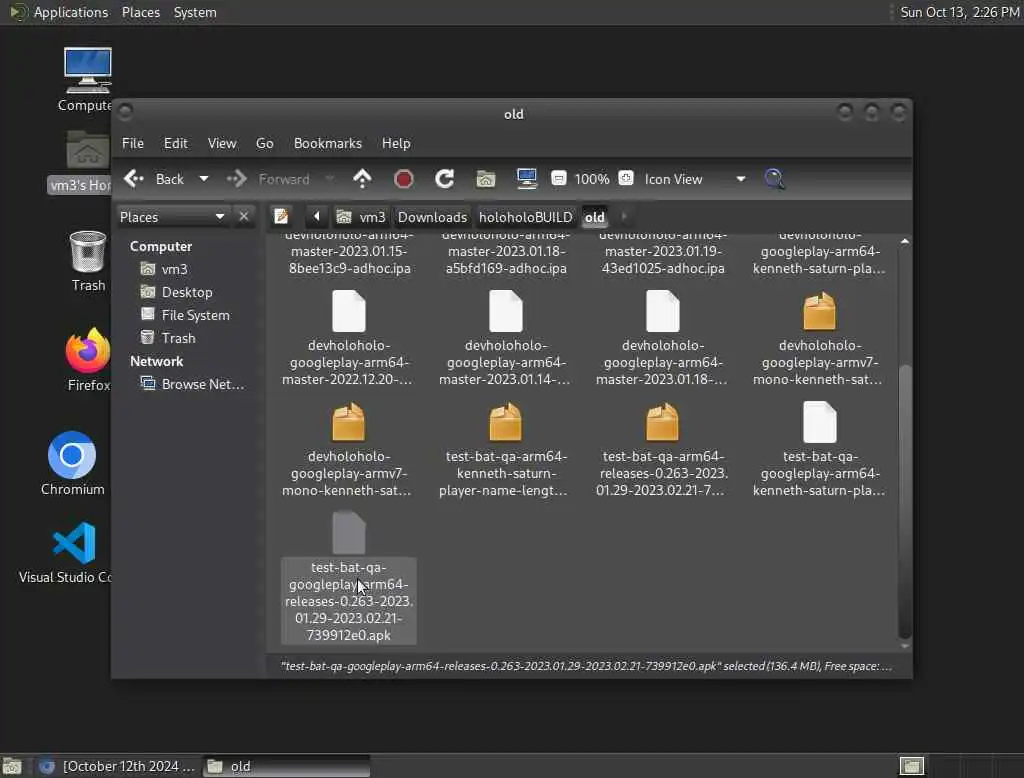This screenshot has height=778, width=1024.
Task: Open the View menu
Action: (222, 143)
